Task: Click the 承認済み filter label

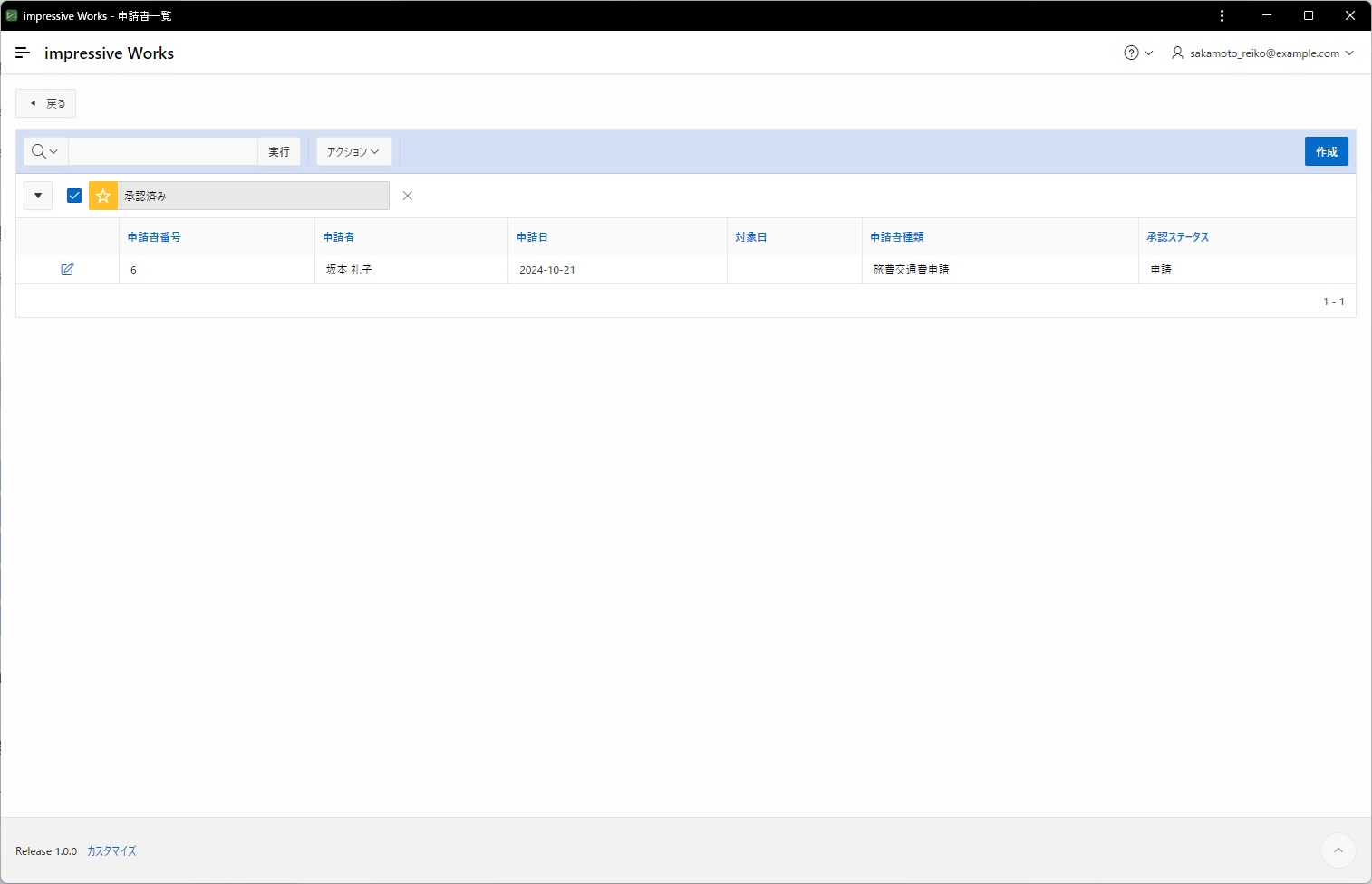Action: pos(254,196)
